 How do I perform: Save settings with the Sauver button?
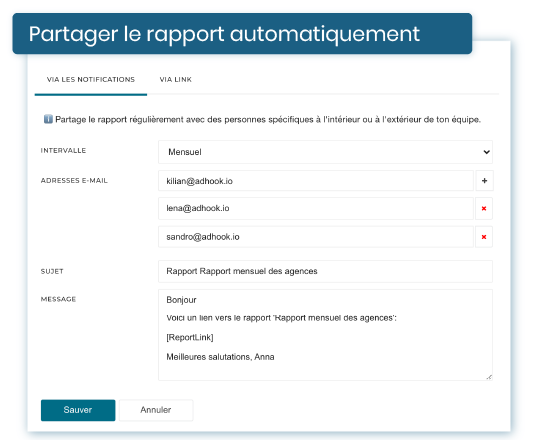tap(78, 410)
